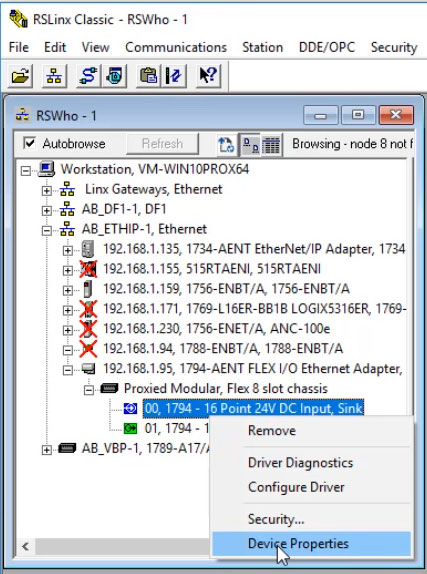Open the Communications menu
This screenshot has width=427, height=574.
tap(176, 47)
